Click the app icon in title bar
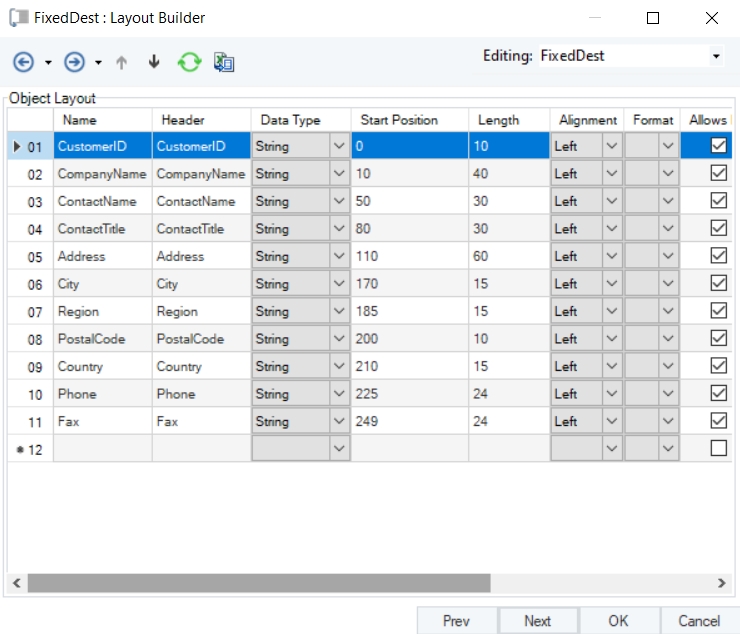The image size is (740, 634). 18,18
